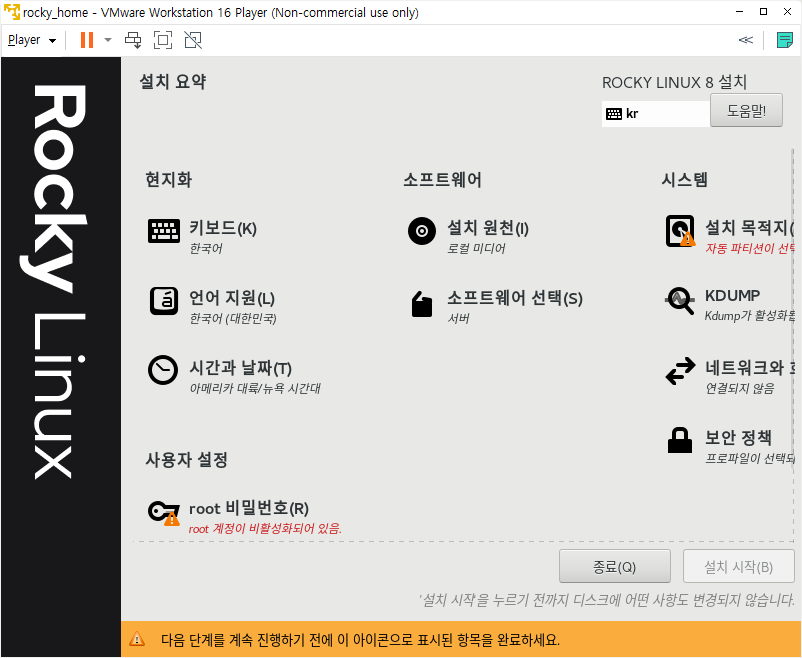The height and width of the screenshot is (658, 802).
Task: Close the VMware Player window
Action: (788, 11)
